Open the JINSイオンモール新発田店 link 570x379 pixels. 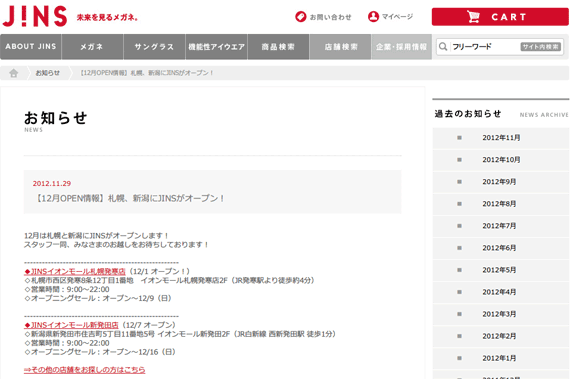point(71,325)
